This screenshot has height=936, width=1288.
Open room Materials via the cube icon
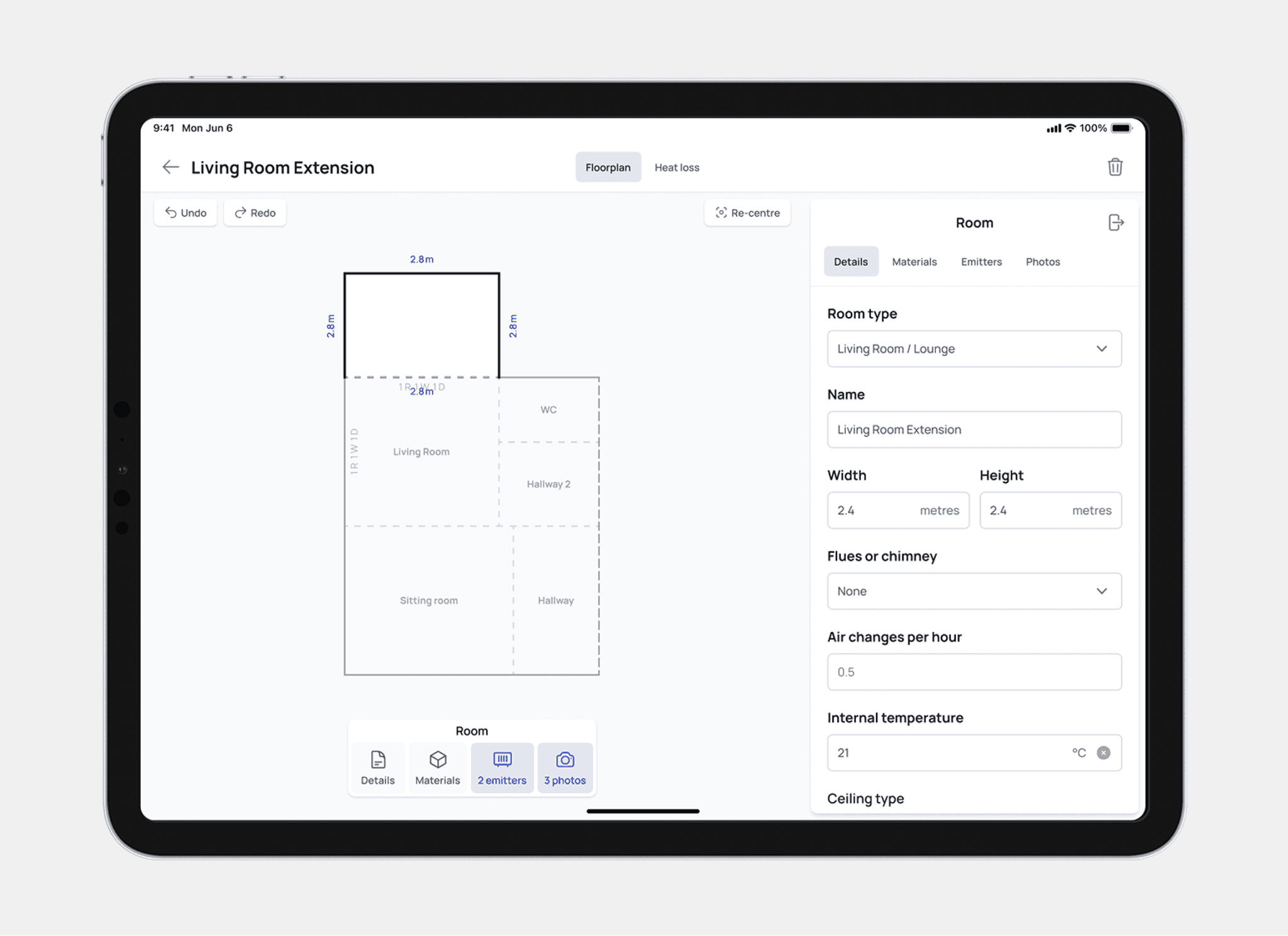click(x=437, y=767)
